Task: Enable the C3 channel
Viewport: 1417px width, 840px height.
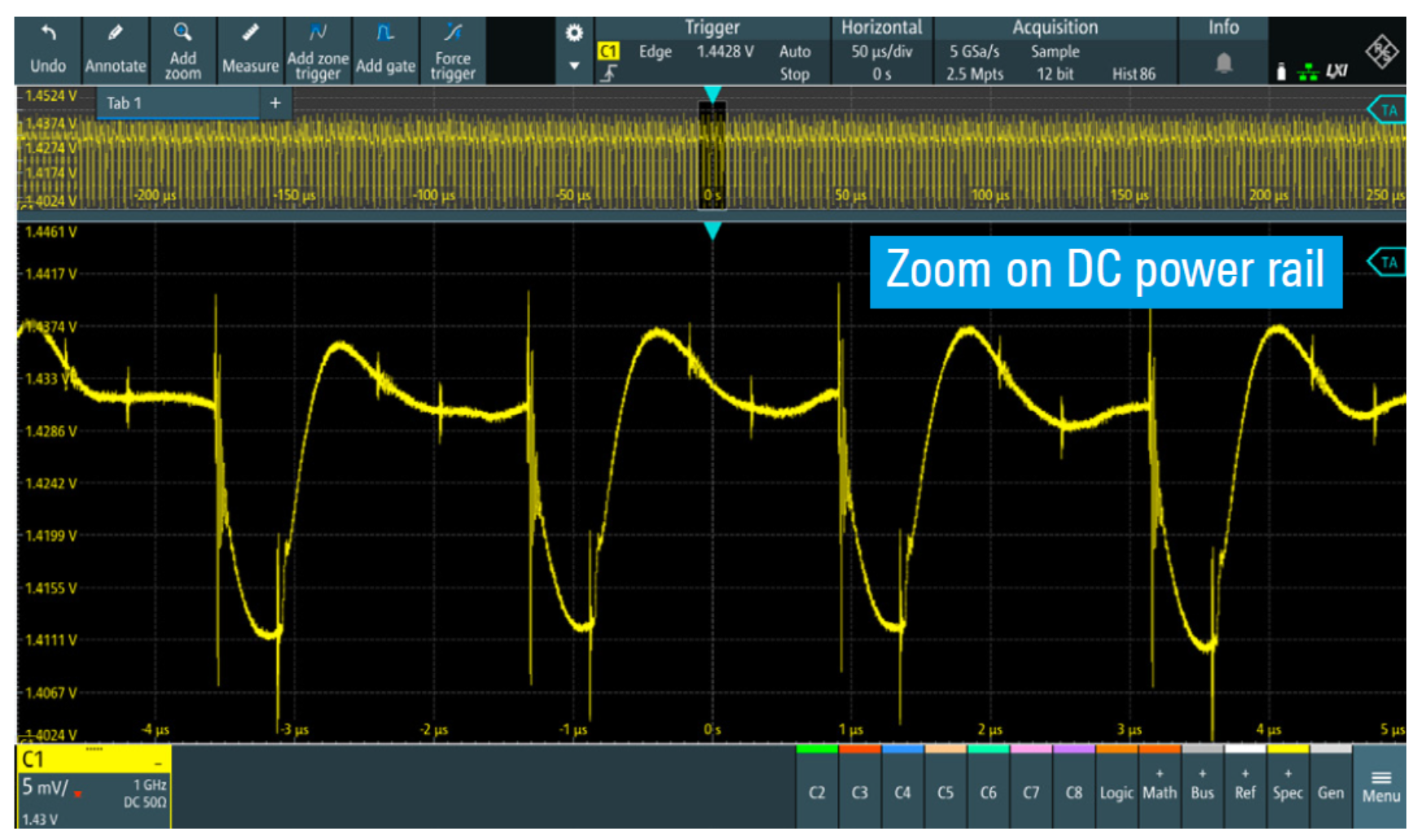Action: pos(859,791)
